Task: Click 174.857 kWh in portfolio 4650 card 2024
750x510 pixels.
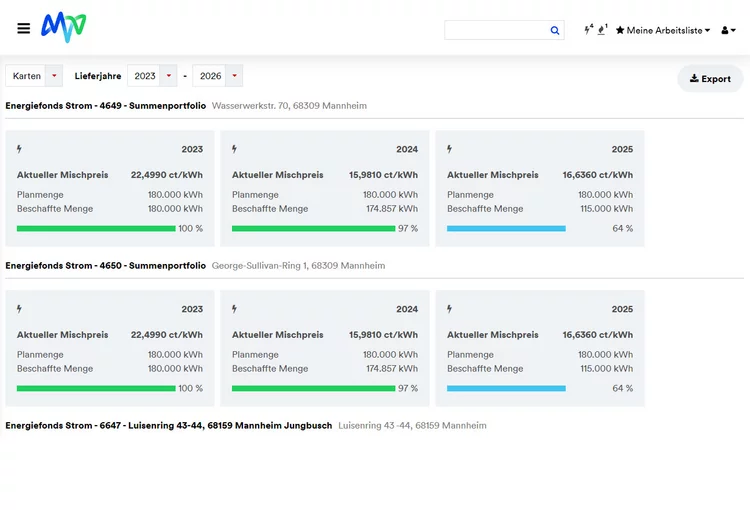Action: pos(392,368)
